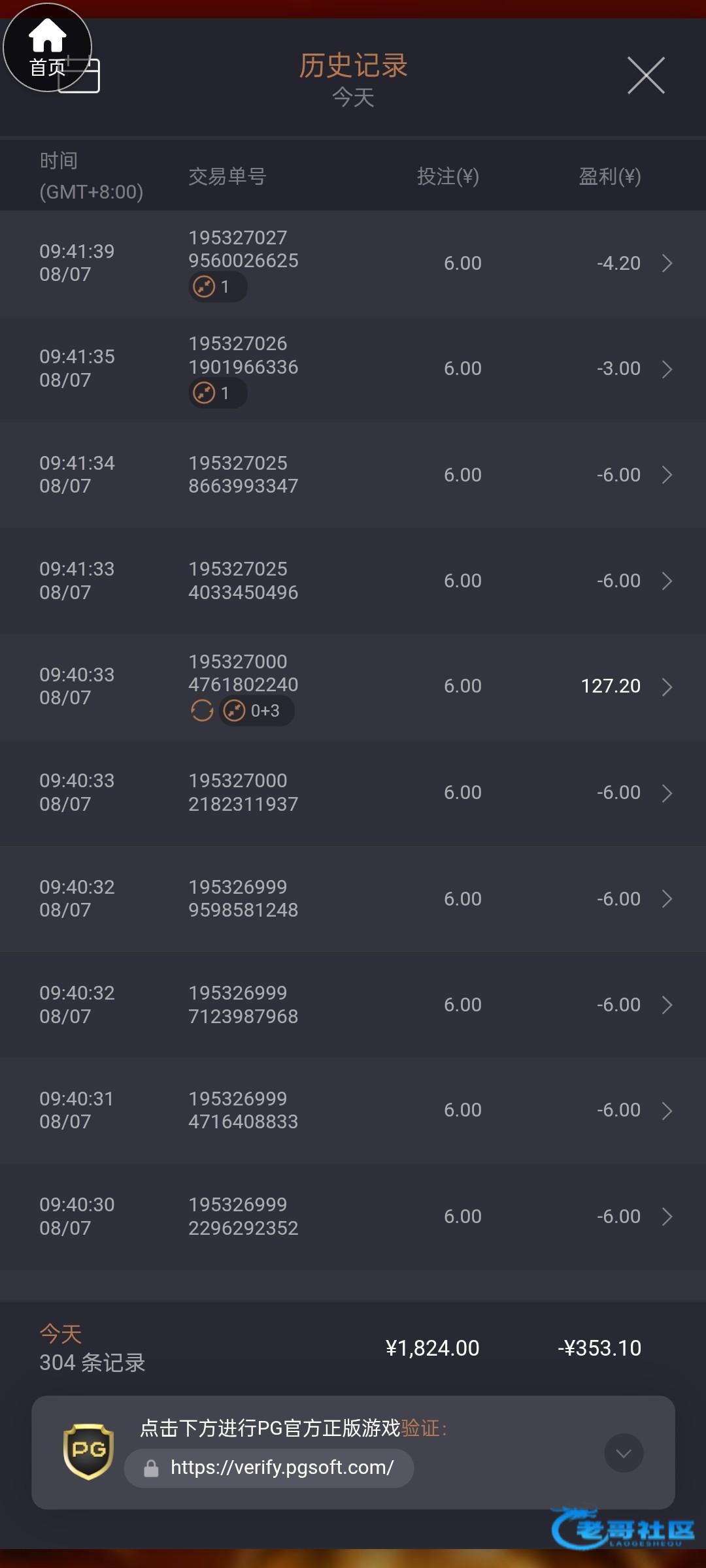Tap the 304 条记录 summary row

pos(92,1362)
